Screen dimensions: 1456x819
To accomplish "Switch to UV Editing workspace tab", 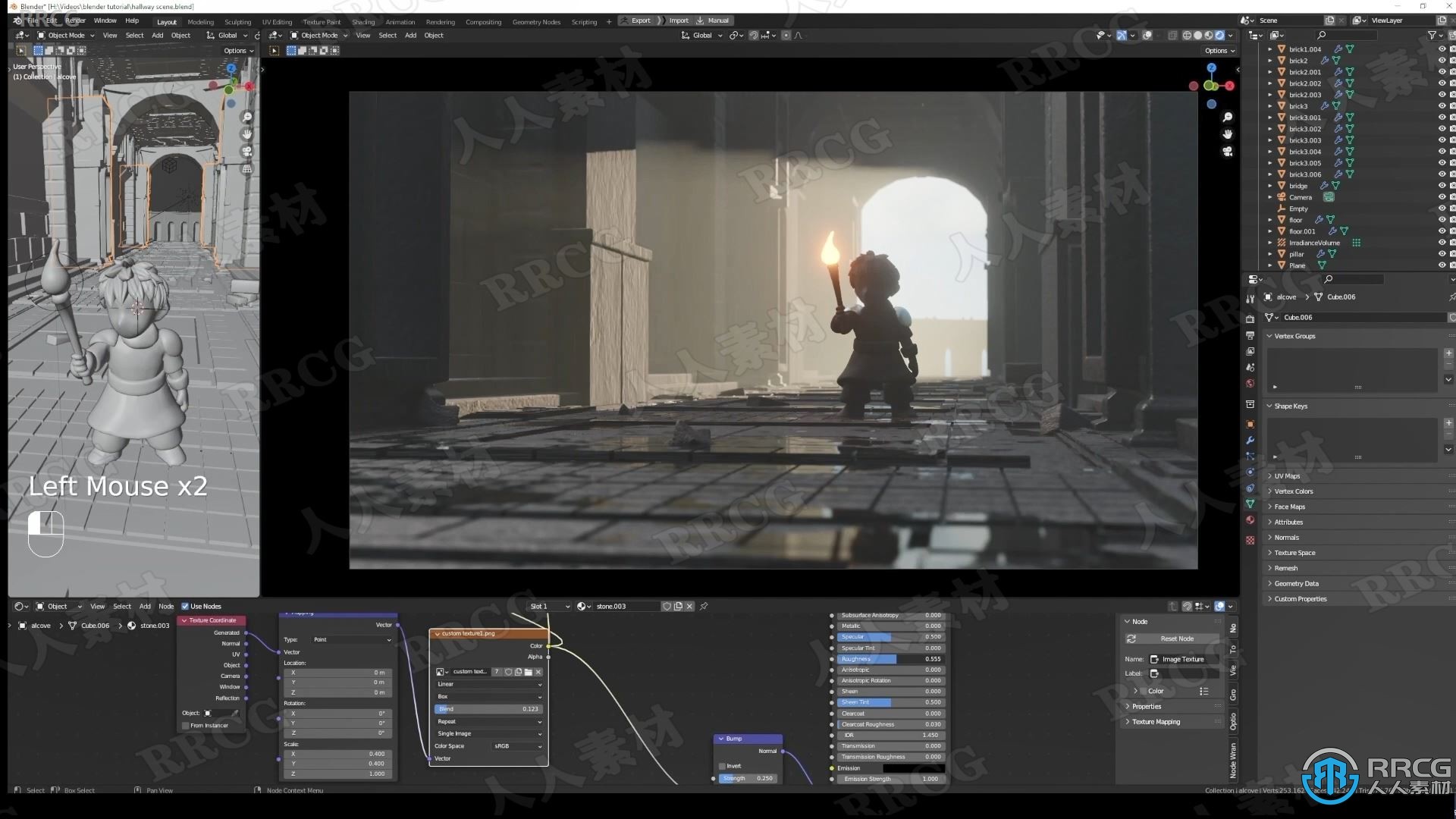I will click(x=277, y=22).
